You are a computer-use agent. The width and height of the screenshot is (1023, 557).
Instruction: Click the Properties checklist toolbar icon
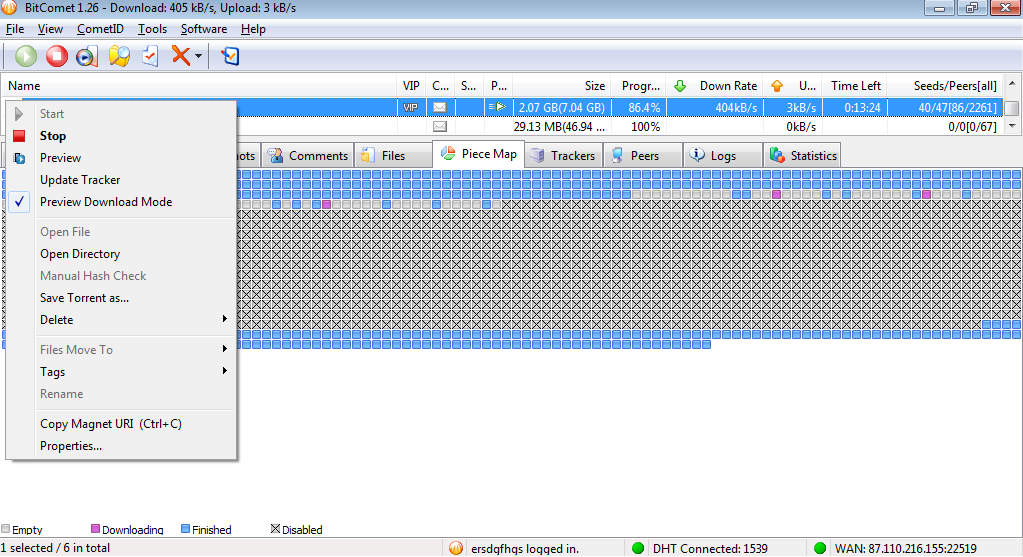click(x=149, y=56)
